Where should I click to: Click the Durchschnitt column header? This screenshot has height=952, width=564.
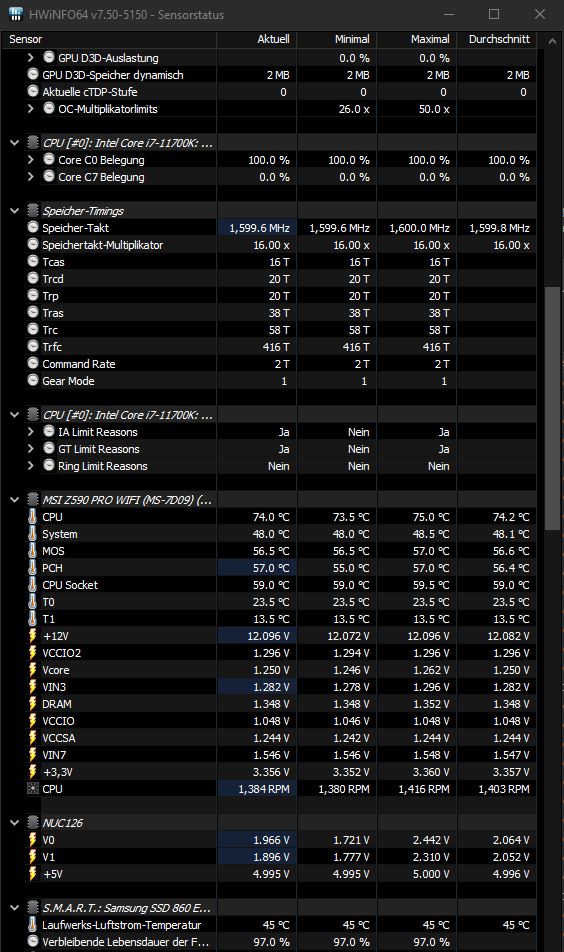[498, 39]
